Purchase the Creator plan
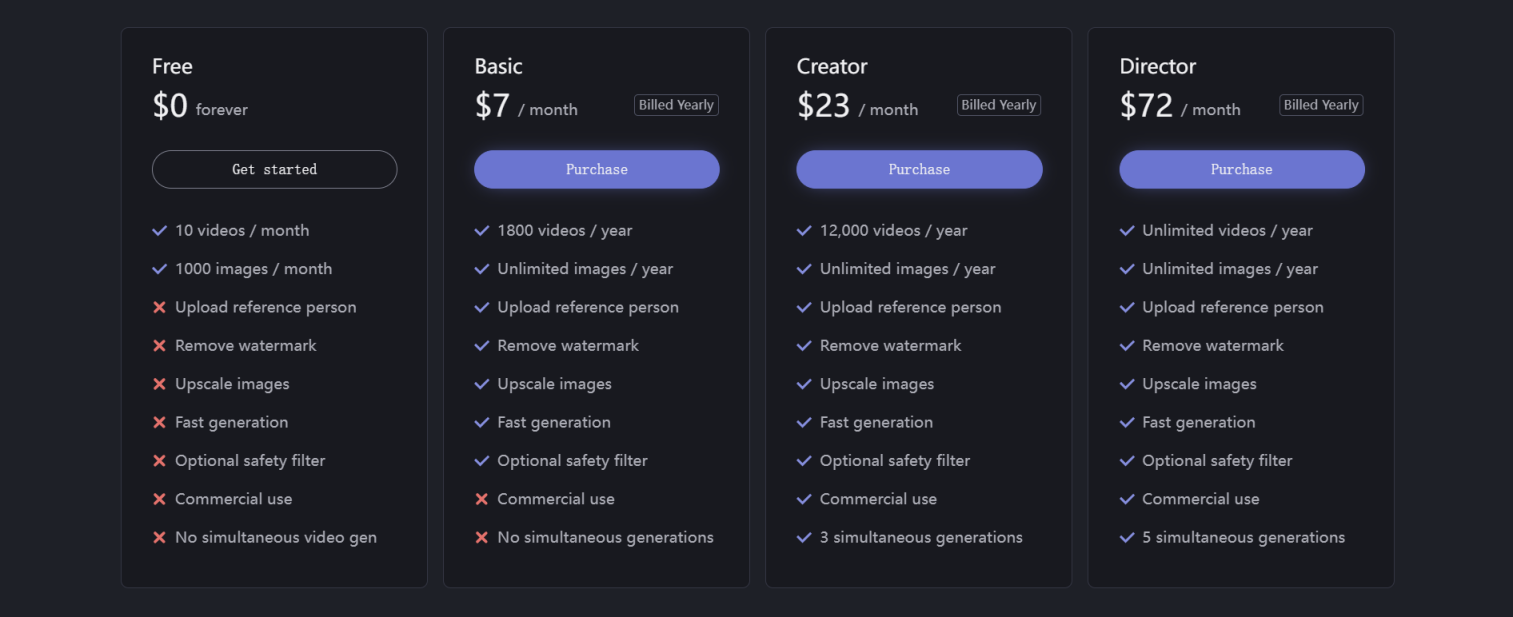1513x617 pixels. 919,169
